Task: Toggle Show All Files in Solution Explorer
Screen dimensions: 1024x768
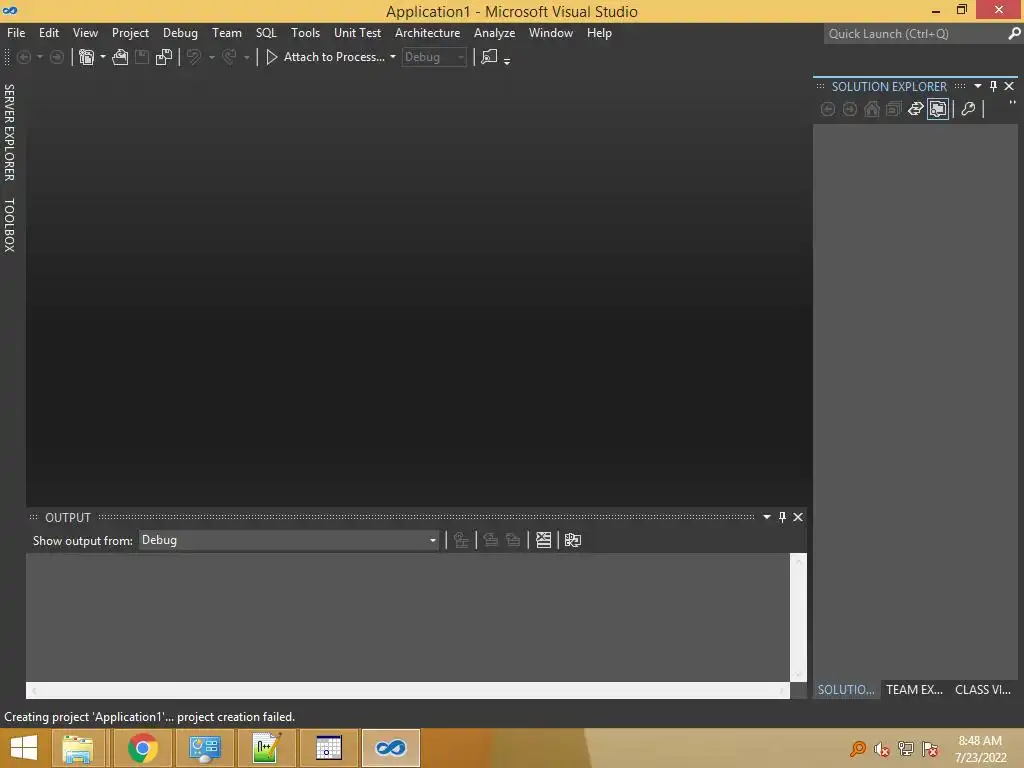Action: pyautogui.click(x=938, y=109)
